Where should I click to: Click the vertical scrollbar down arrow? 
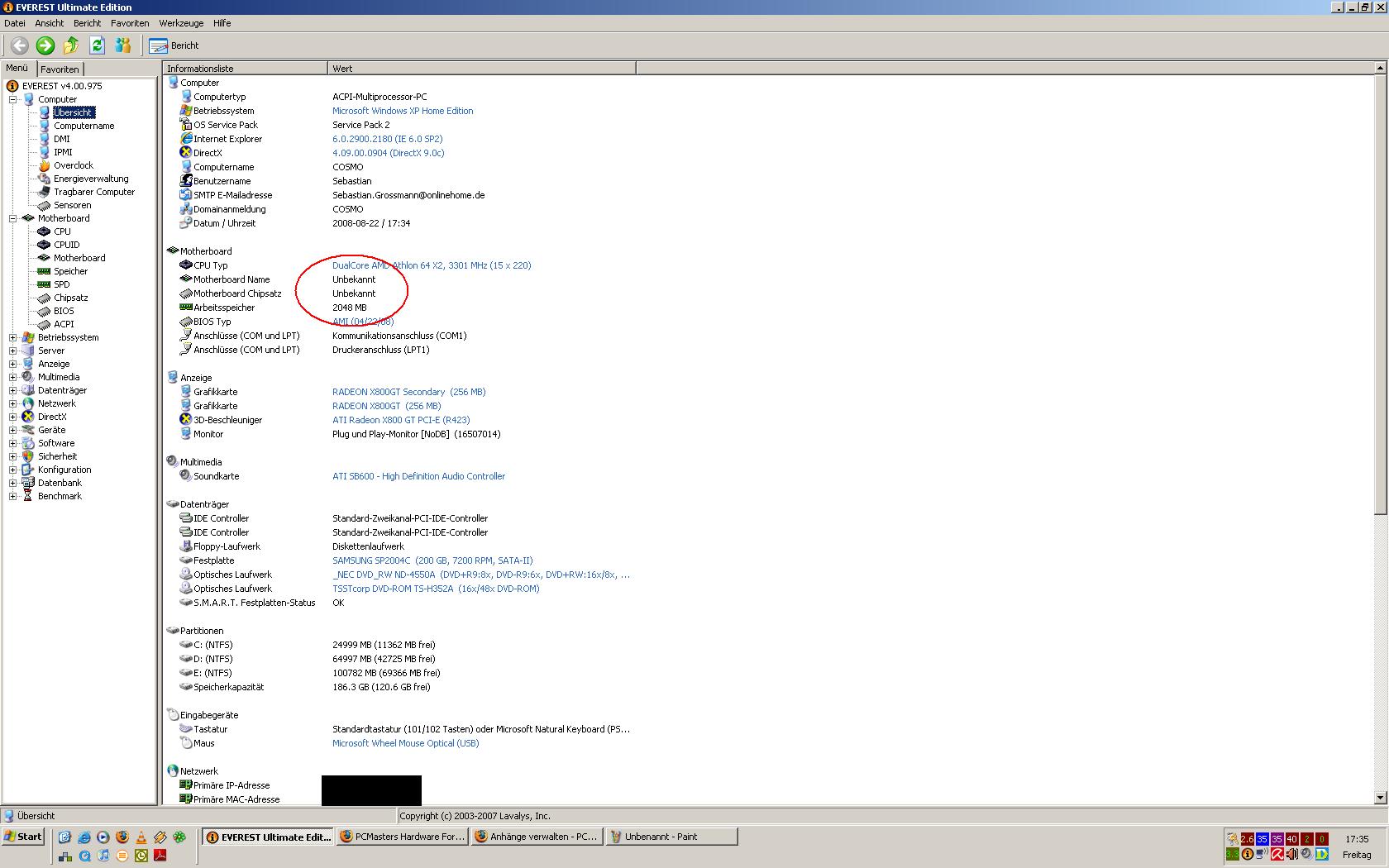1381,798
